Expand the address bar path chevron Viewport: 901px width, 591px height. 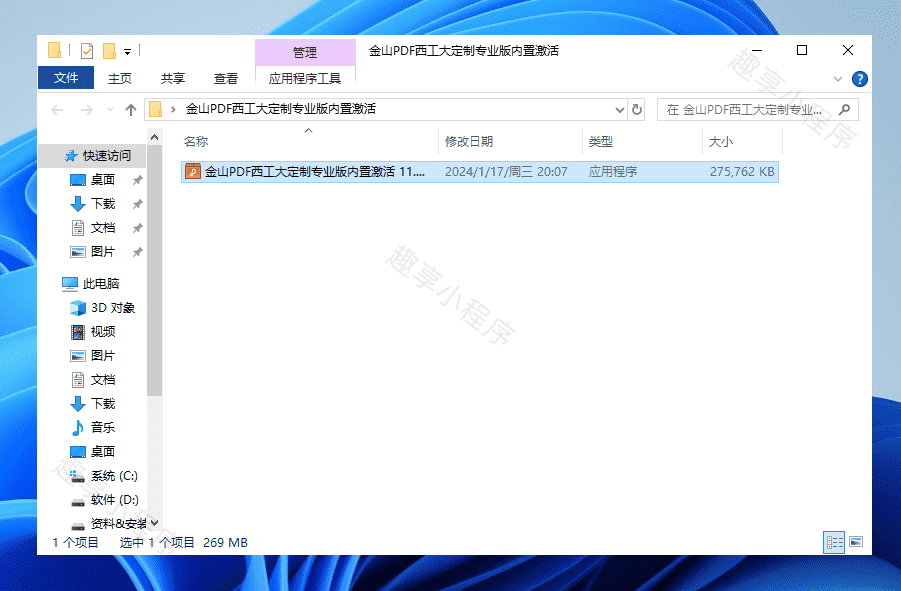pyautogui.click(x=173, y=109)
